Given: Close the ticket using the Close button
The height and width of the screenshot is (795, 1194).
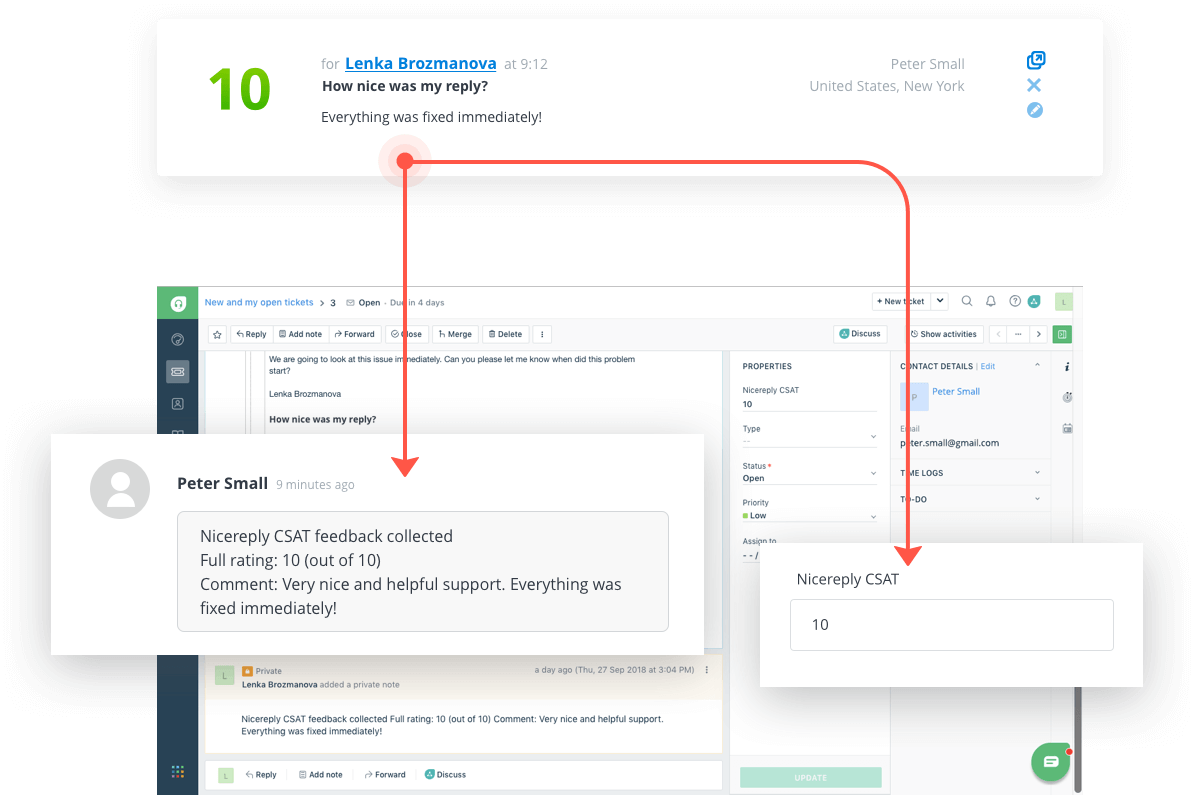Looking at the screenshot, I should (407, 334).
